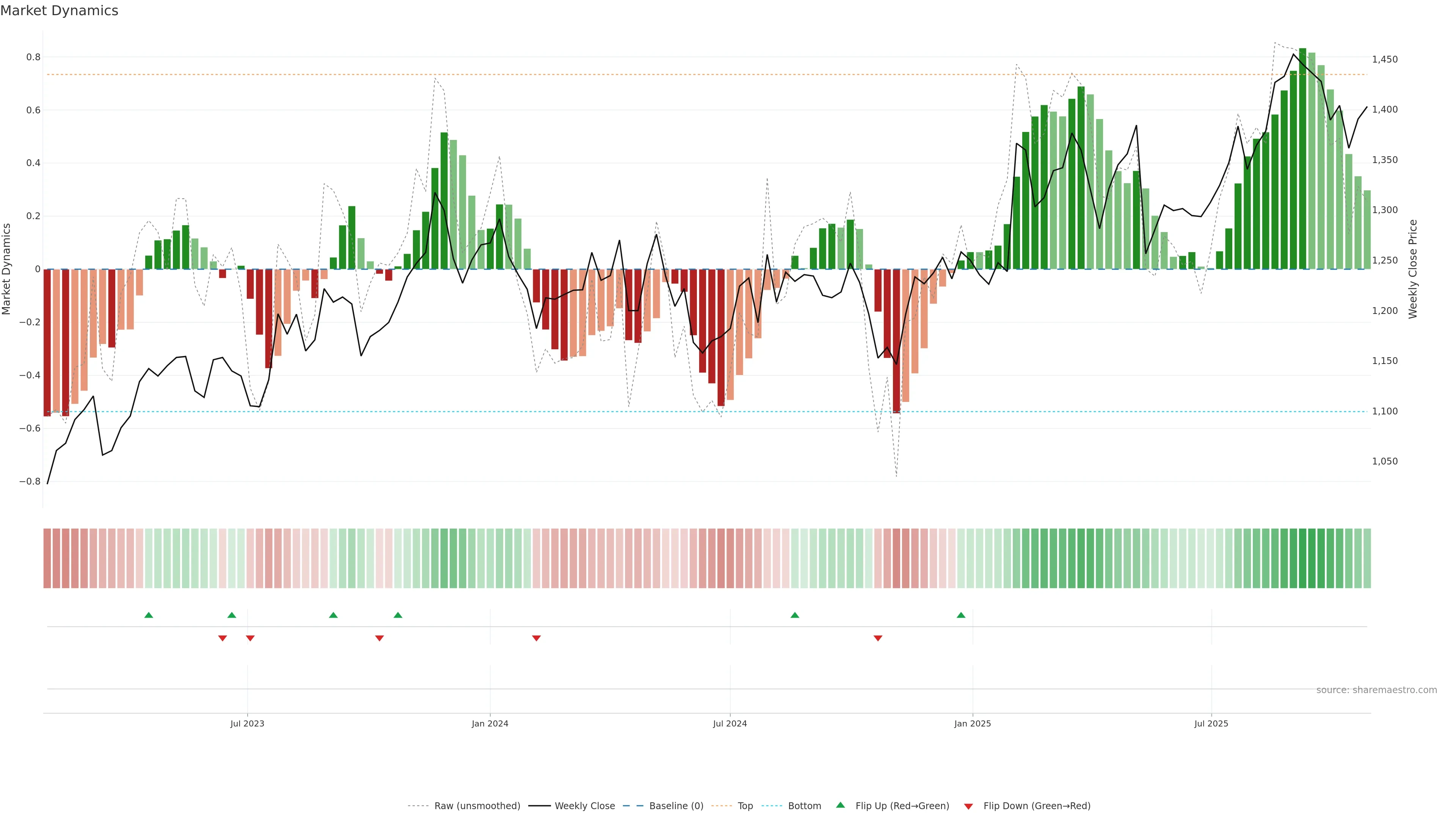Viewport: 1456px width, 819px height.
Task: Hide the Bottom threshold via legend
Action: point(804,806)
